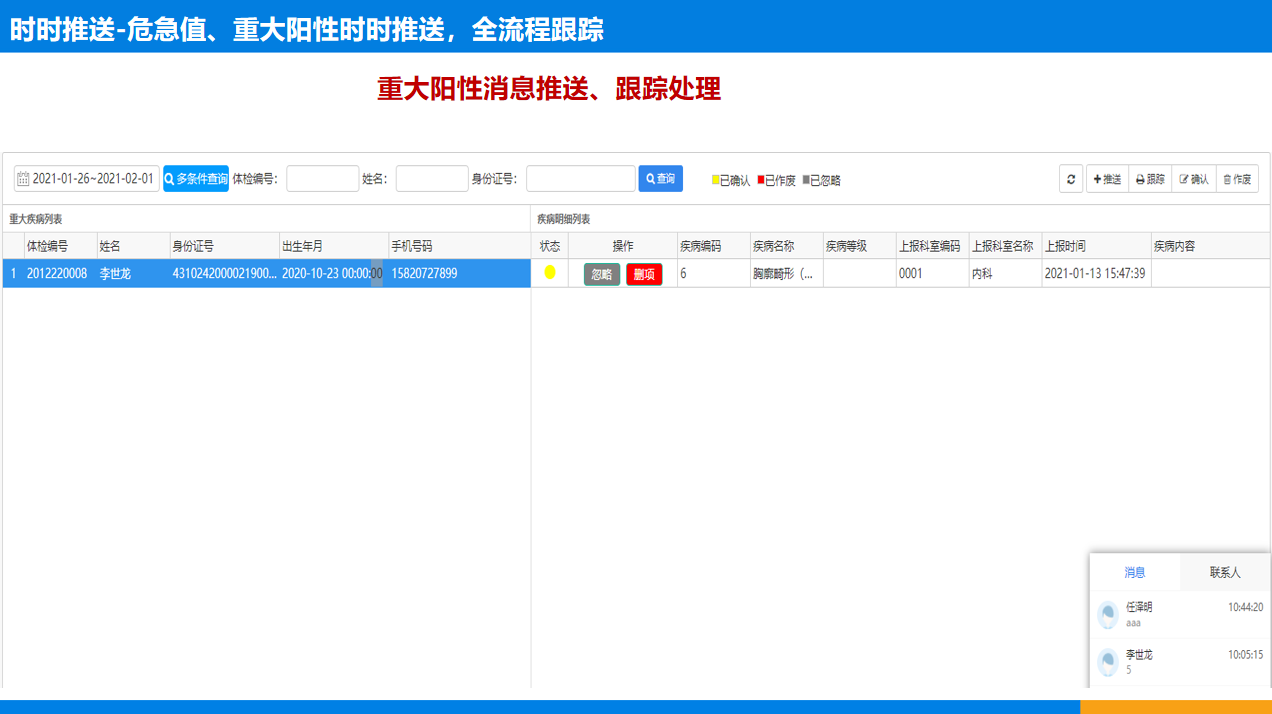Click the red 删项 delete button
Viewport: 1272px width, 714px height.
[644, 274]
